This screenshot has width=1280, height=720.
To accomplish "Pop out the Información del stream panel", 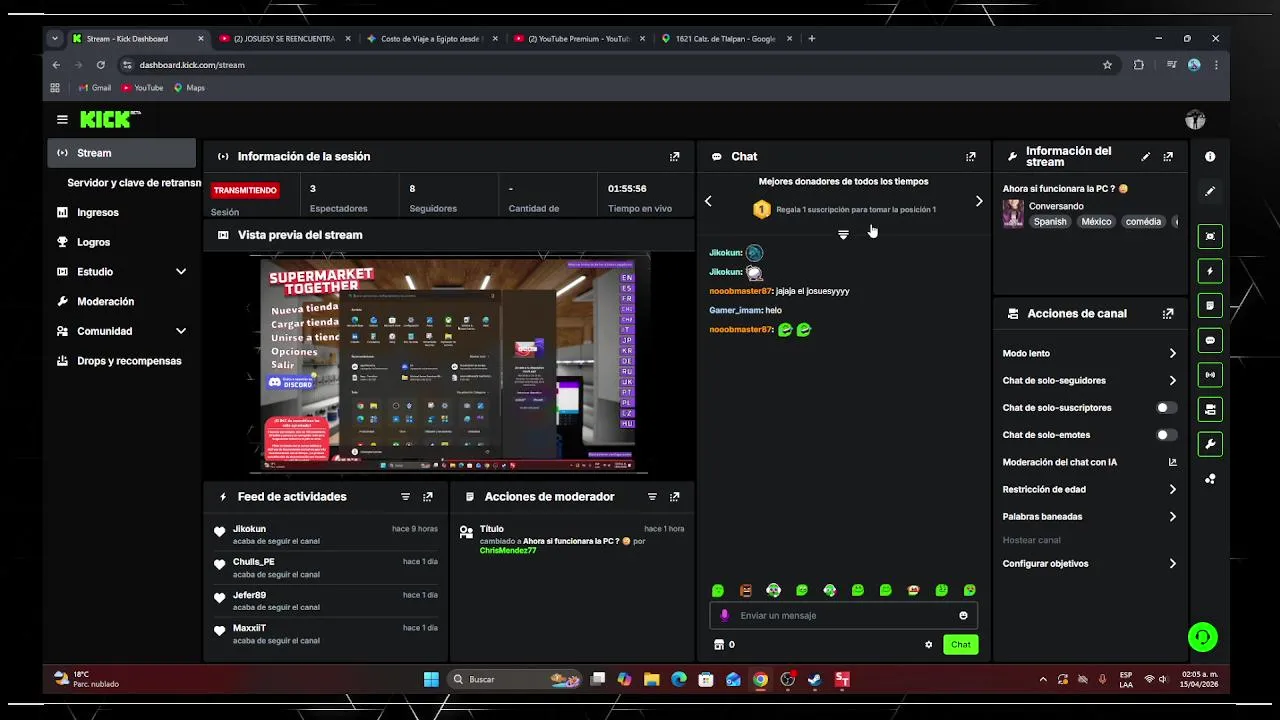I will pyautogui.click(x=1168, y=157).
